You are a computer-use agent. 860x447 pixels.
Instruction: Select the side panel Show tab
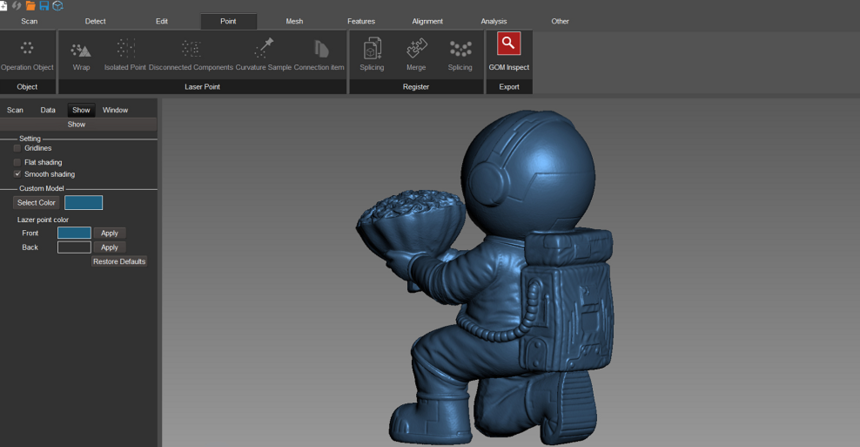[x=81, y=110]
